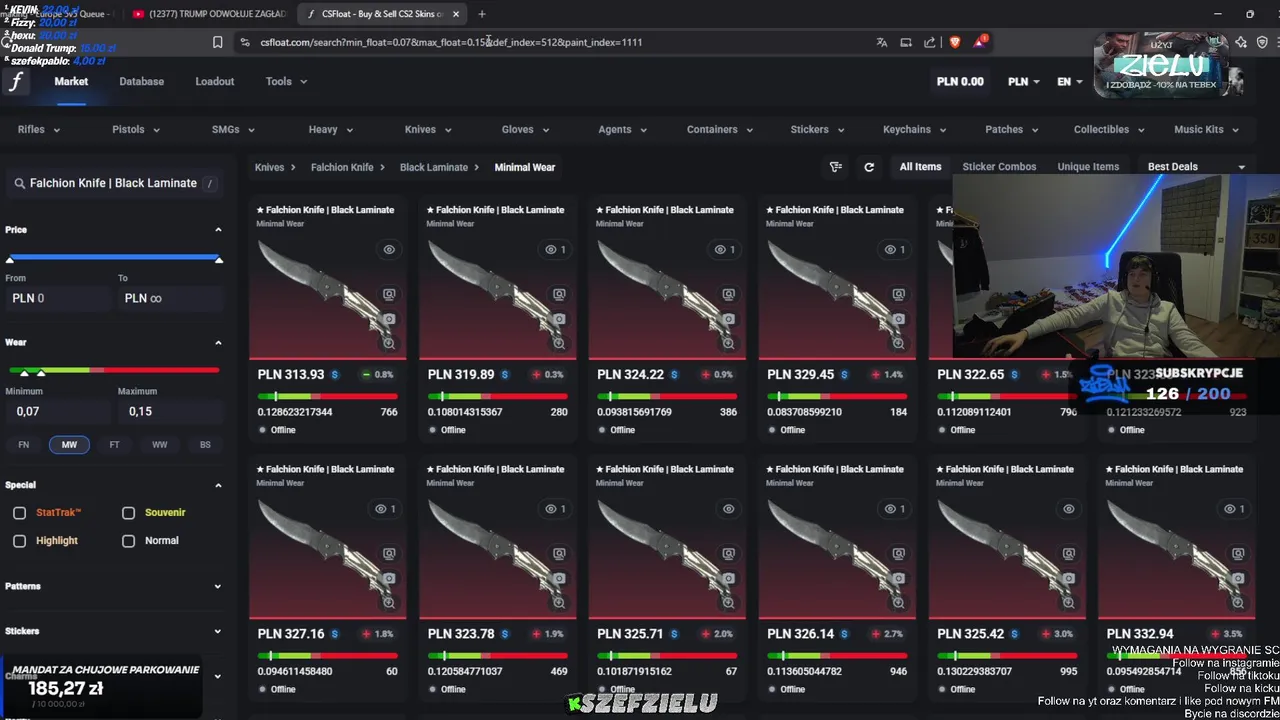Image resolution: width=1280 pixels, height=720 pixels.
Task: Click the share page icon in address bar
Action: (x=930, y=42)
